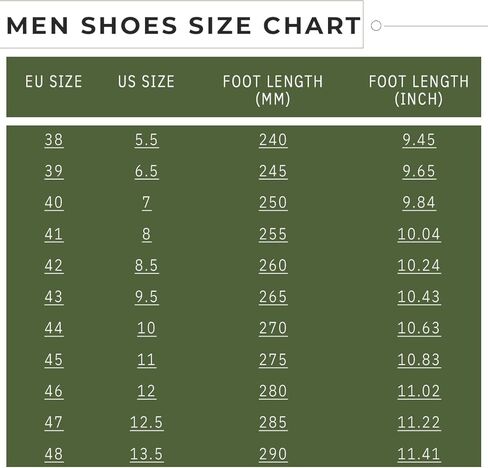The image size is (488, 468).
Task: Click the US size 9.5 entry
Action: pyautogui.click(x=147, y=297)
